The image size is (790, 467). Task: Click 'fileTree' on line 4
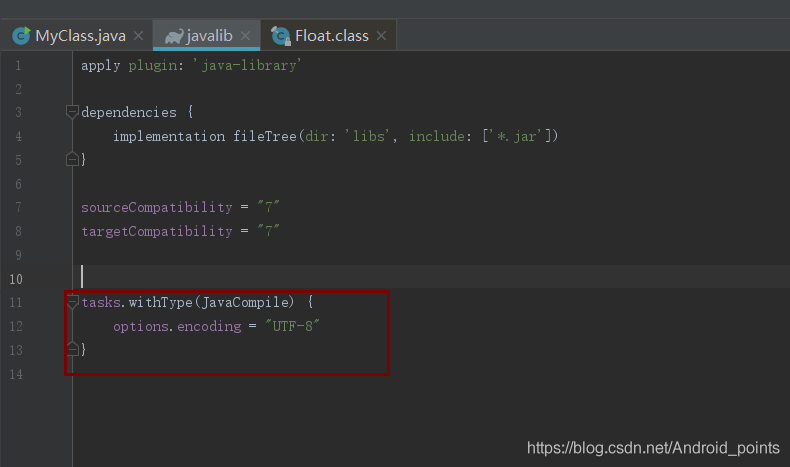(x=265, y=136)
